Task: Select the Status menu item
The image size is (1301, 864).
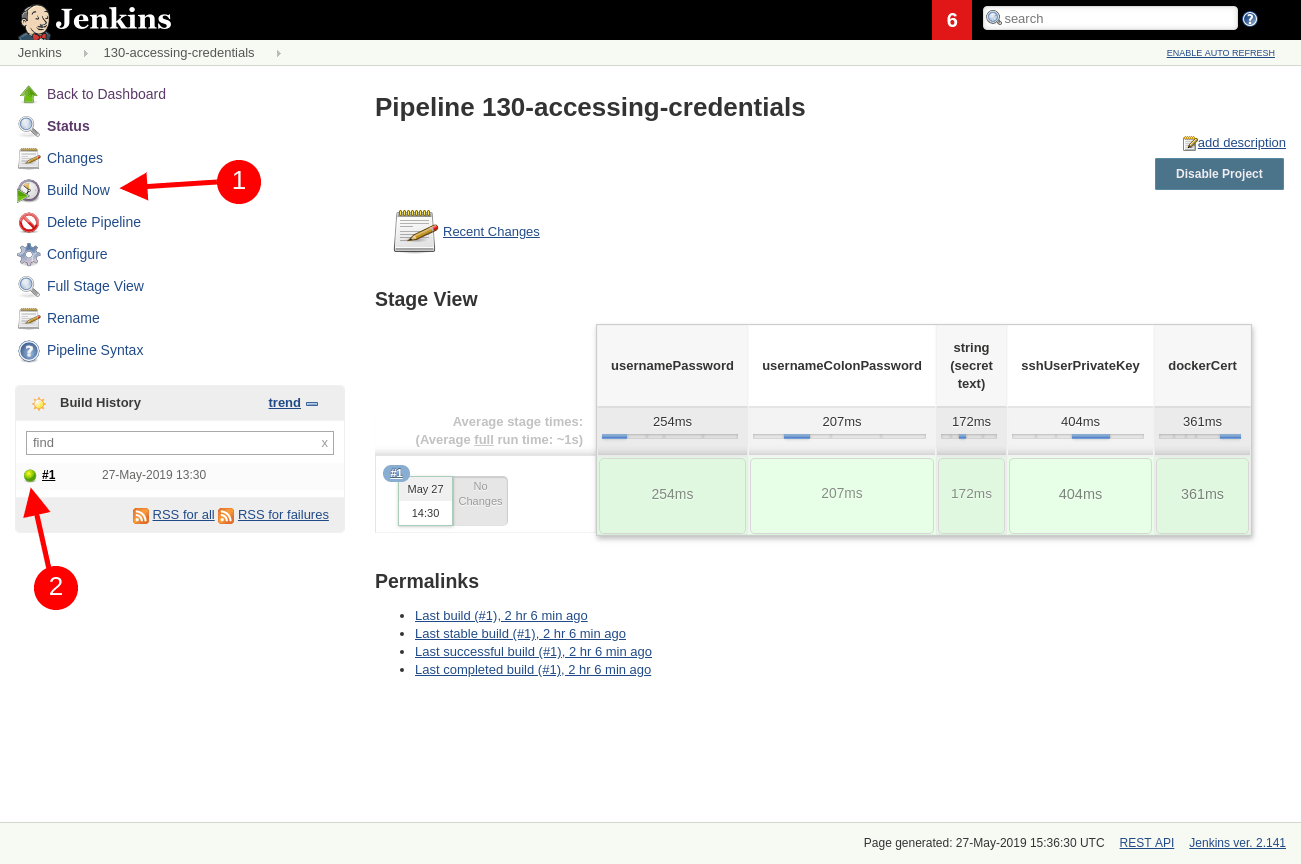Action: coord(68,126)
